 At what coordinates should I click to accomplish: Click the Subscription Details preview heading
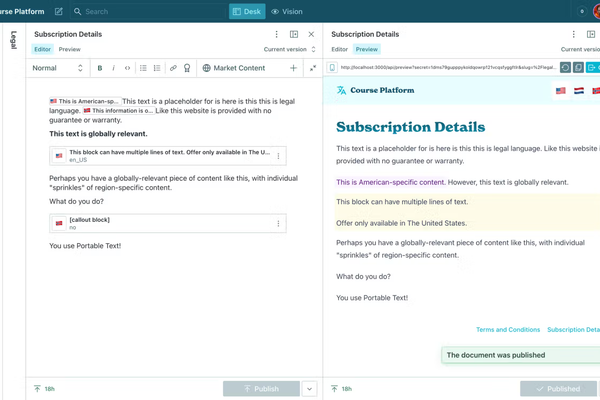point(411,127)
